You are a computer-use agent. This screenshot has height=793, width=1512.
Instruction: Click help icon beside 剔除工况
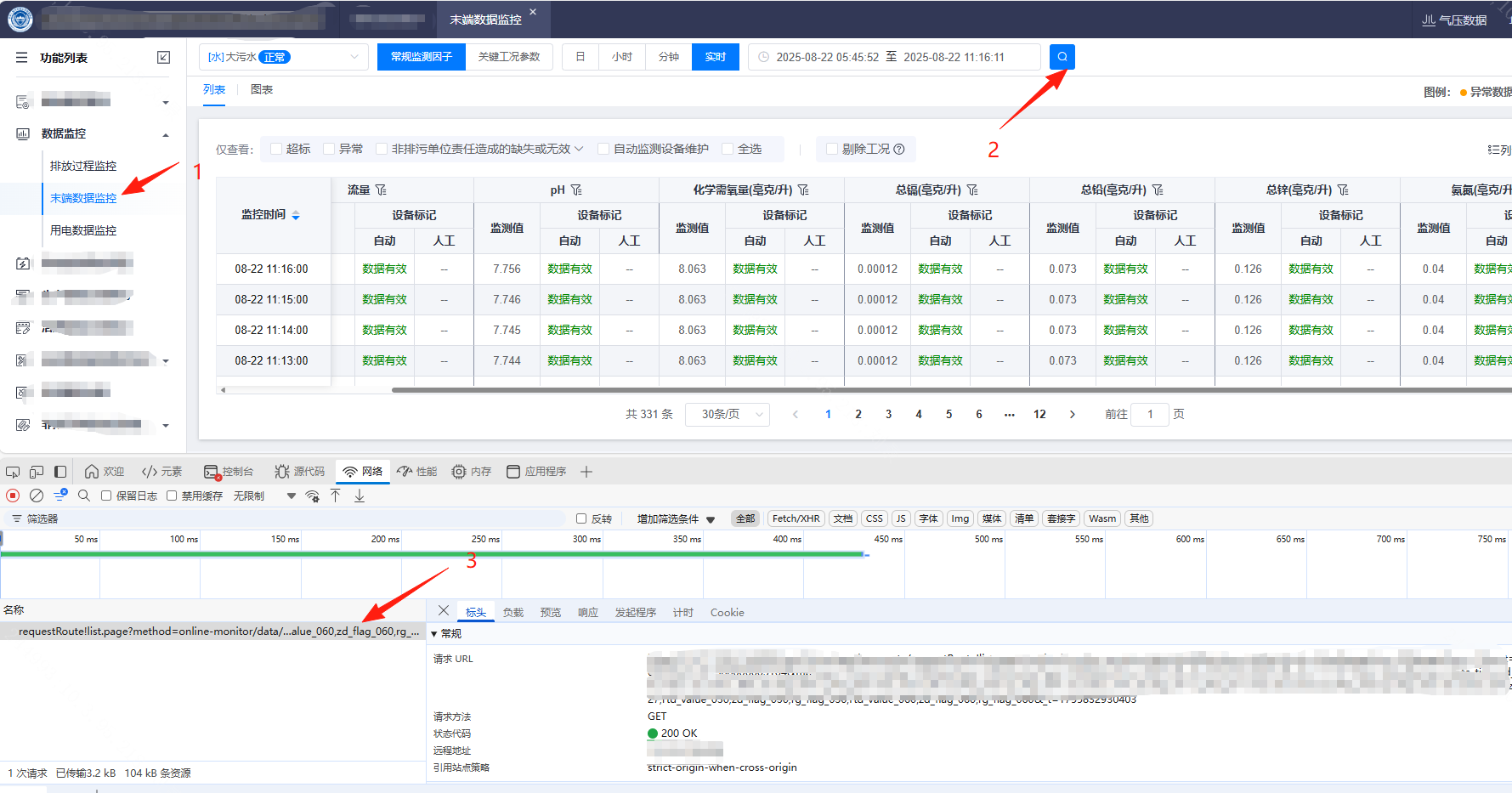point(899,149)
